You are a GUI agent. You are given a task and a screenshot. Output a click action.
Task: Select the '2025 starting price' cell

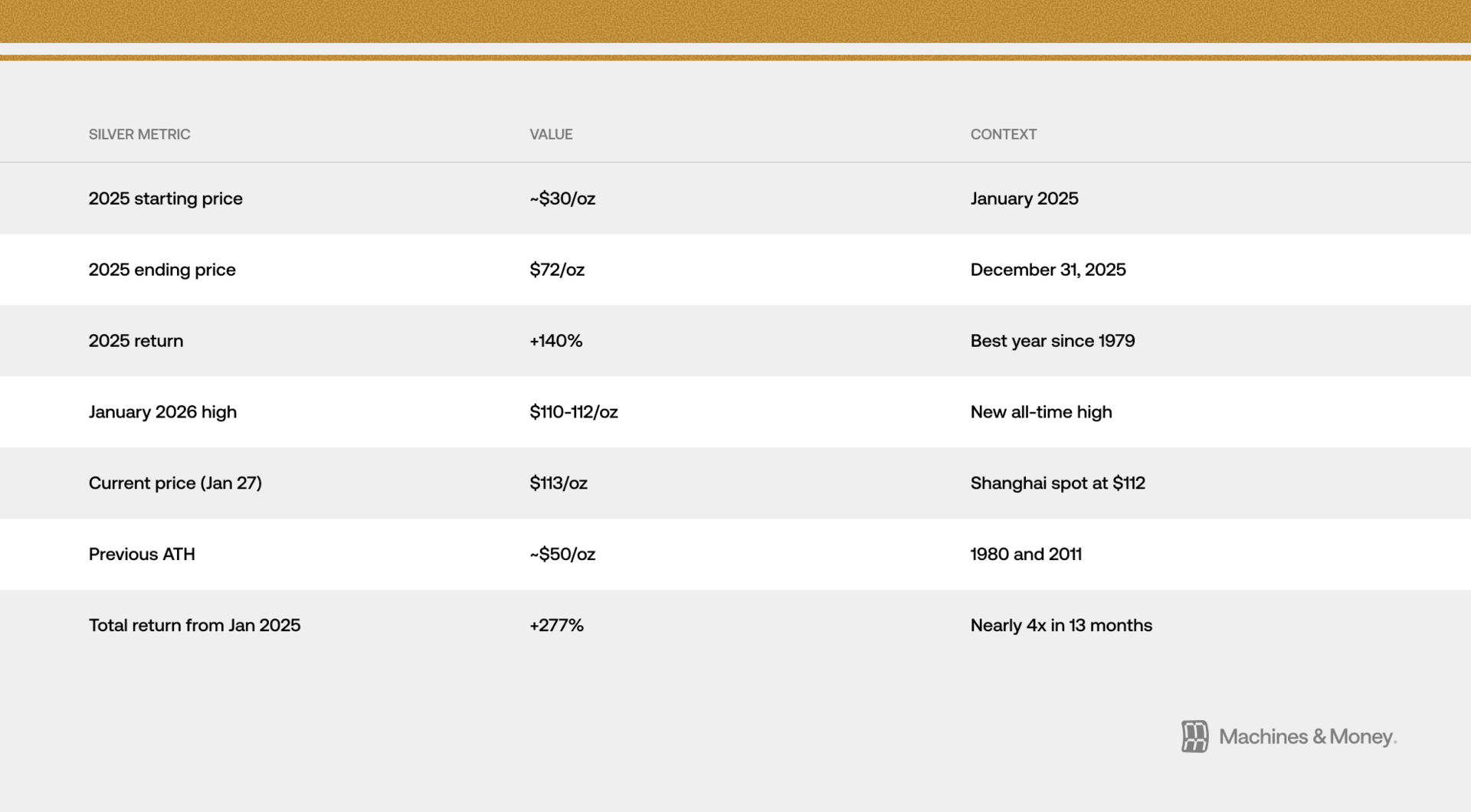(165, 198)
